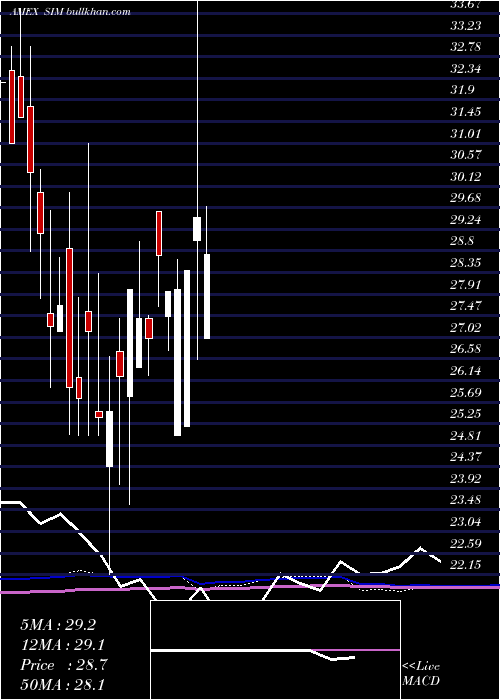
Task: Click the 29.68 price axis label
Action: [x=466, y=198]
